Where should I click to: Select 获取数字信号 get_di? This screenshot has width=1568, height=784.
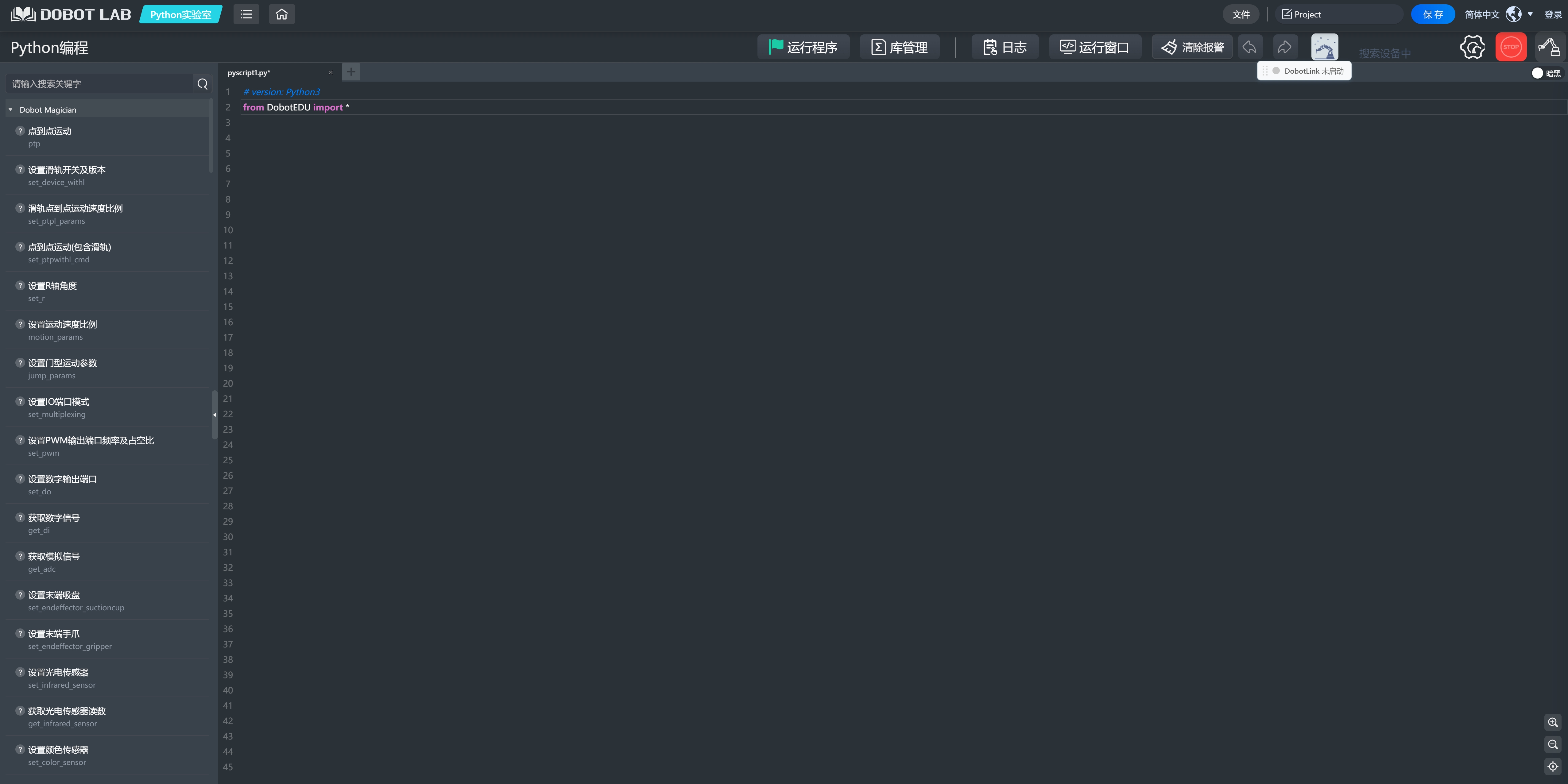point(107,523)
